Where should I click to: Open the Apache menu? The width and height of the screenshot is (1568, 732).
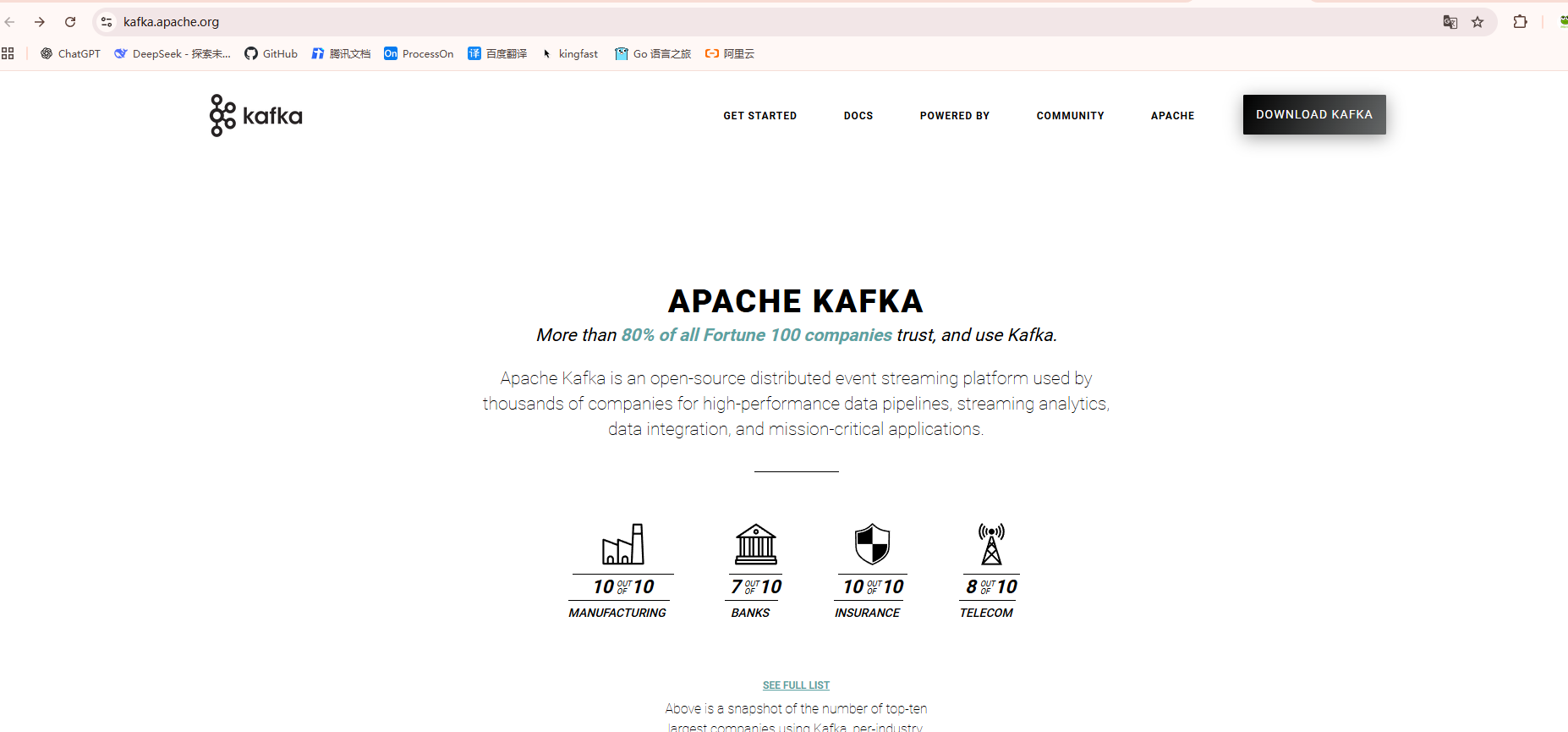click(1173, 116)
